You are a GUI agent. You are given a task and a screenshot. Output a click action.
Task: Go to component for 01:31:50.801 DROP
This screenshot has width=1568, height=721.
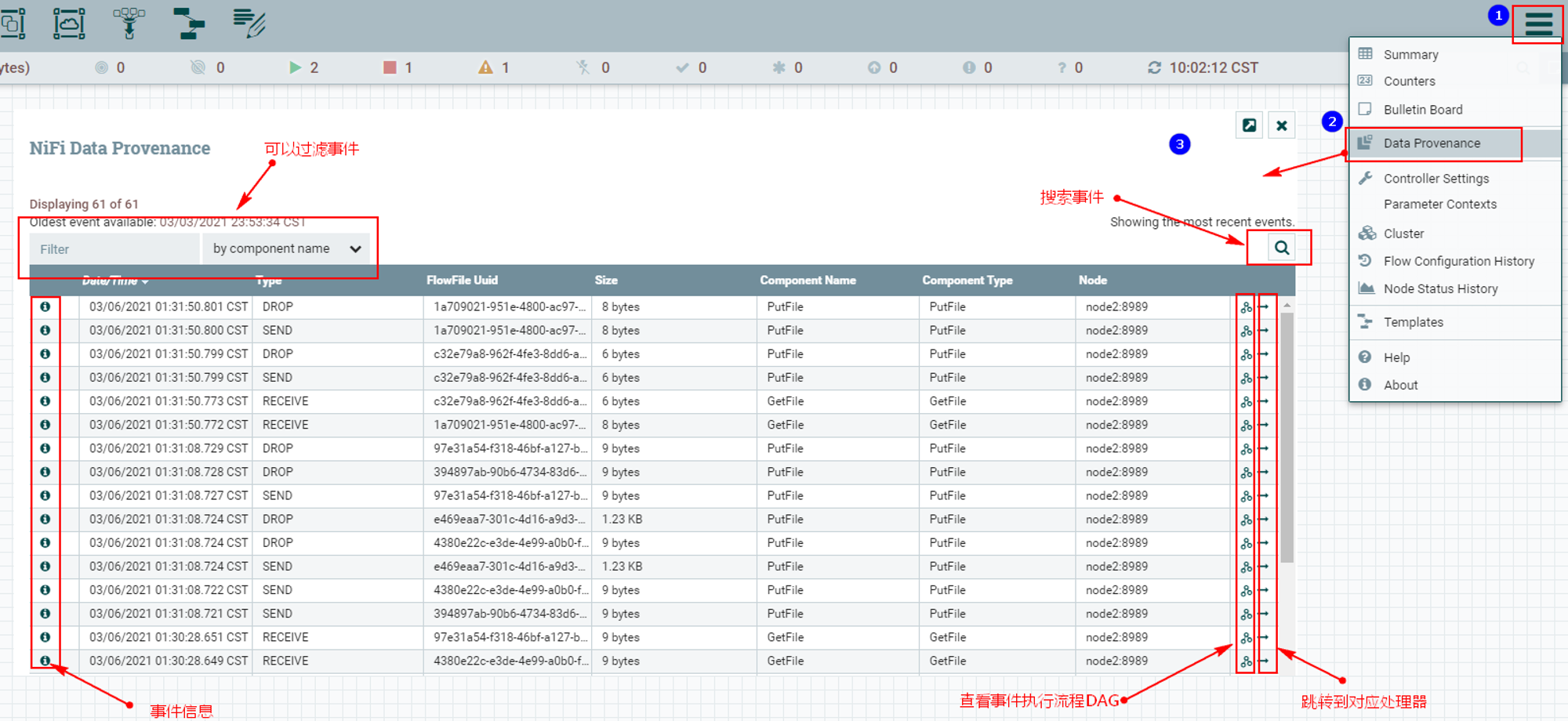[x=1263, y=307]
